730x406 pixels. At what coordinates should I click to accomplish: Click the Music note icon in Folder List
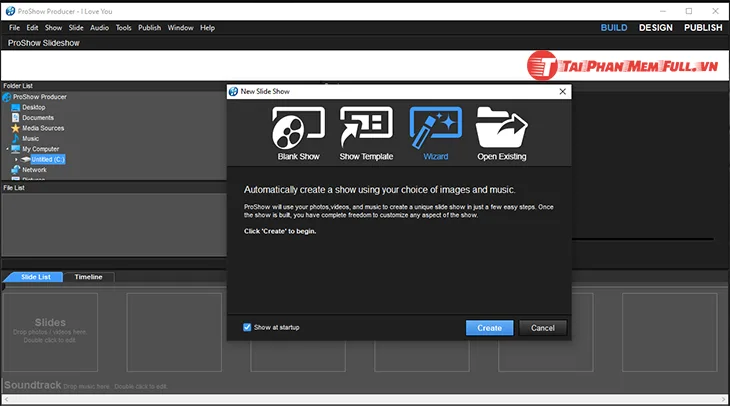pos(15,138)
